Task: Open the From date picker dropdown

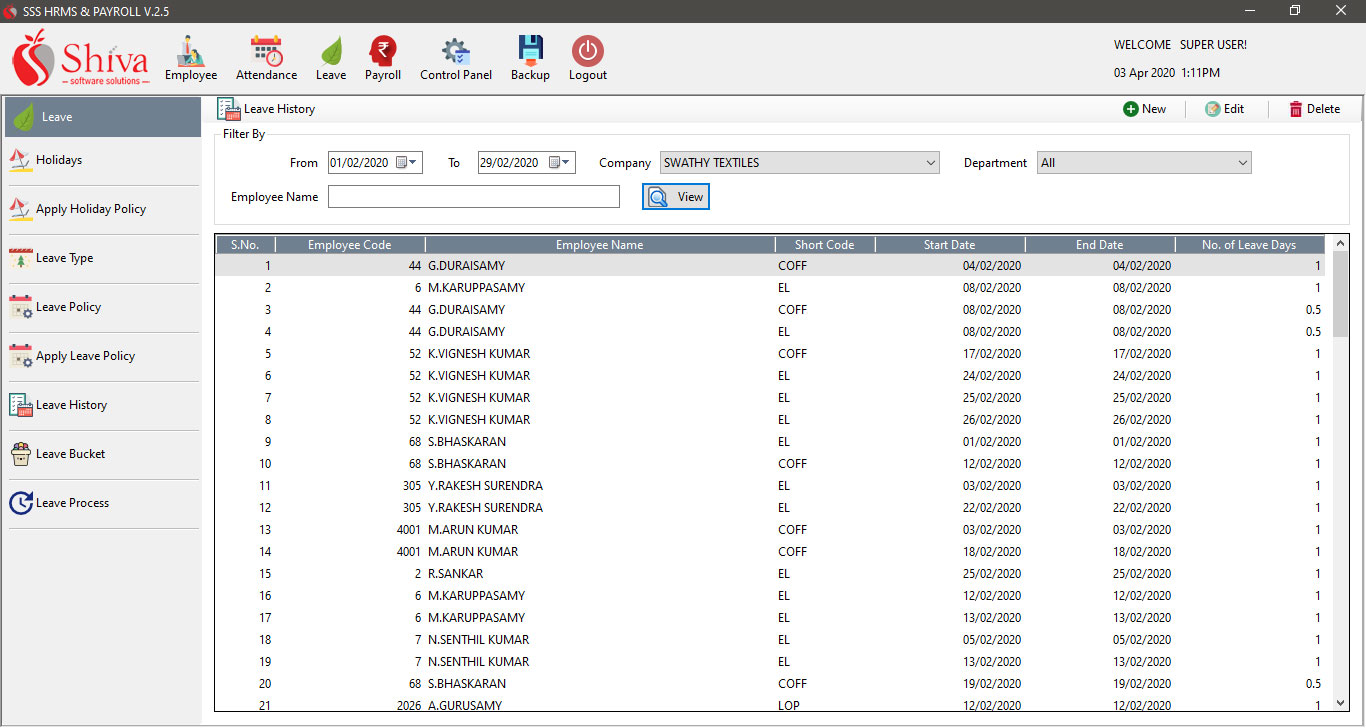Action: (x=414, y=163)
